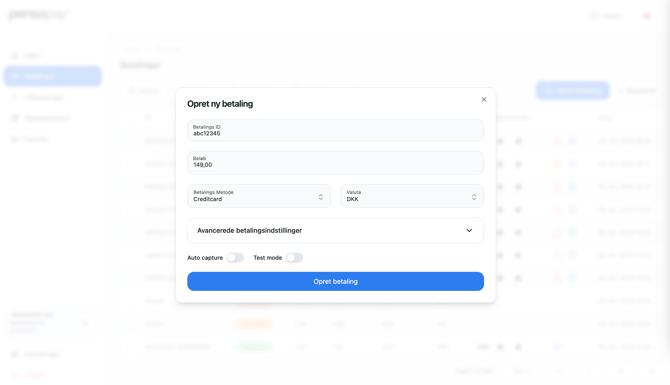Click the blue Opret betaling submit button
The height and width of the screenshot is (385, 670).
click(x=335, y=282)
